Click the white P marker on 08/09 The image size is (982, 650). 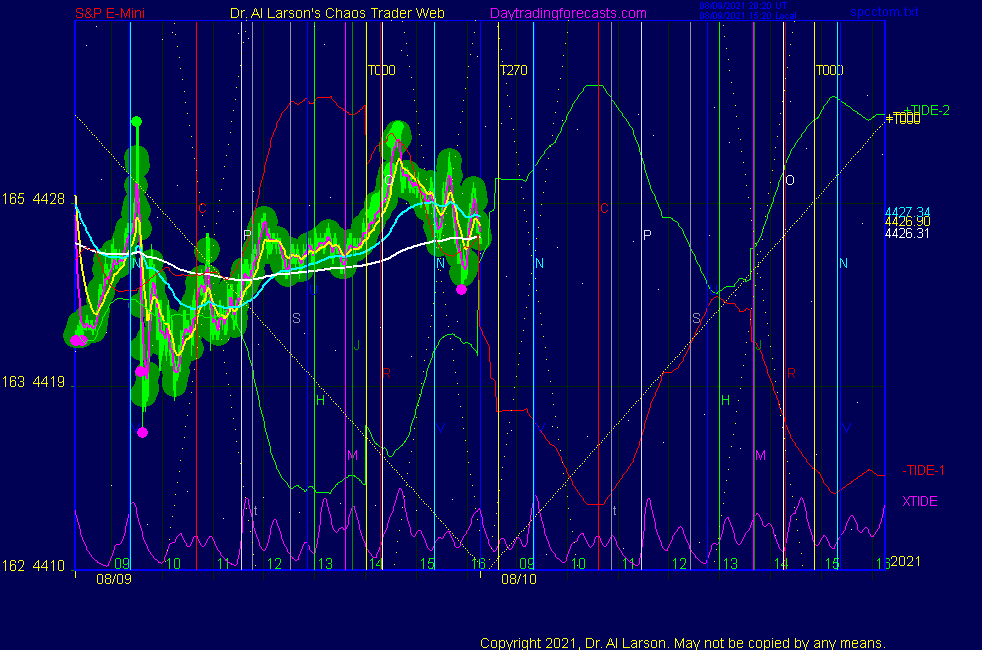point(247,235)
